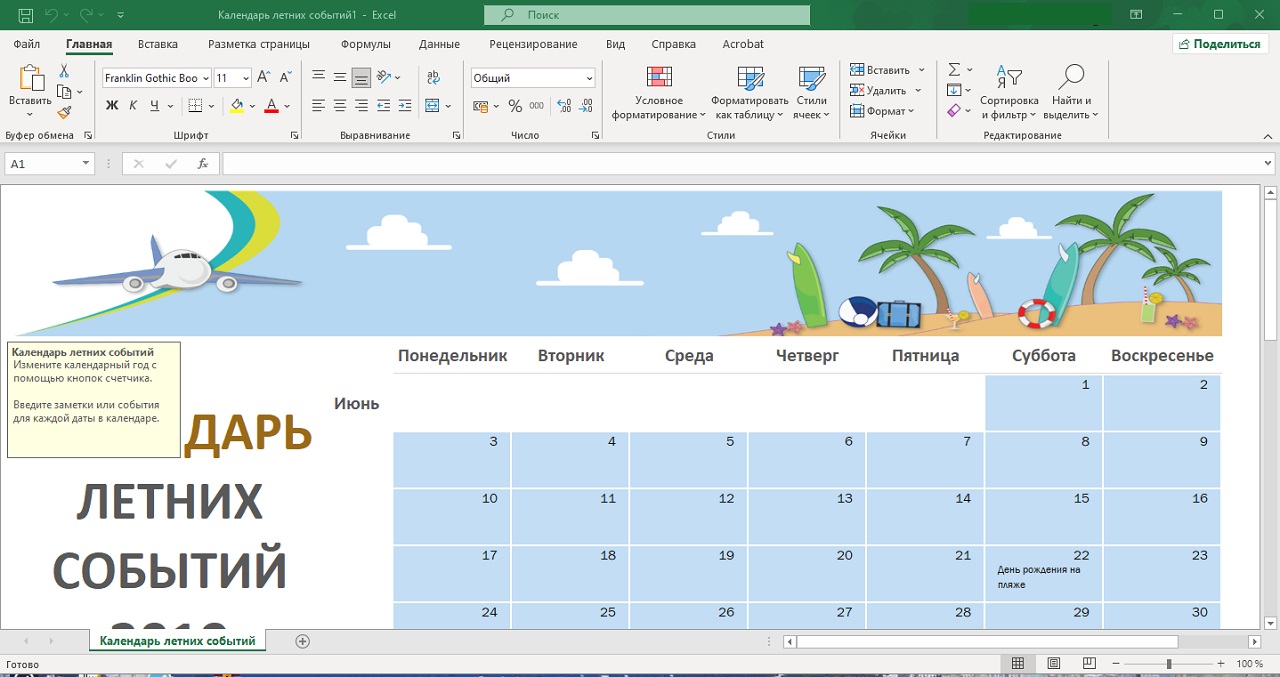Image resolution: width=1280 pixels, height=677 pixels.
Task: Toggle bold formatting (Ж)
Action: tap(112, 105)
